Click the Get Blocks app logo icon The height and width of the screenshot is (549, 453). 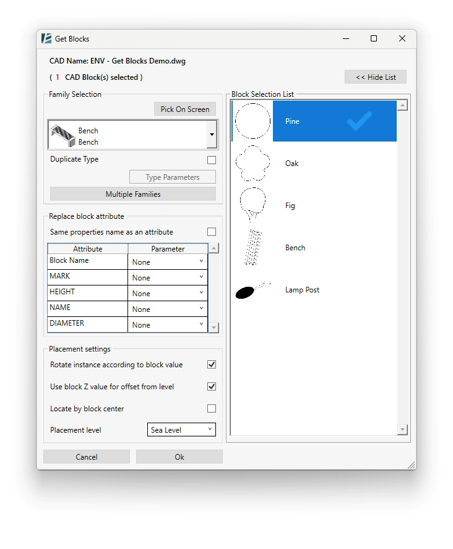(x=46, y=39)
